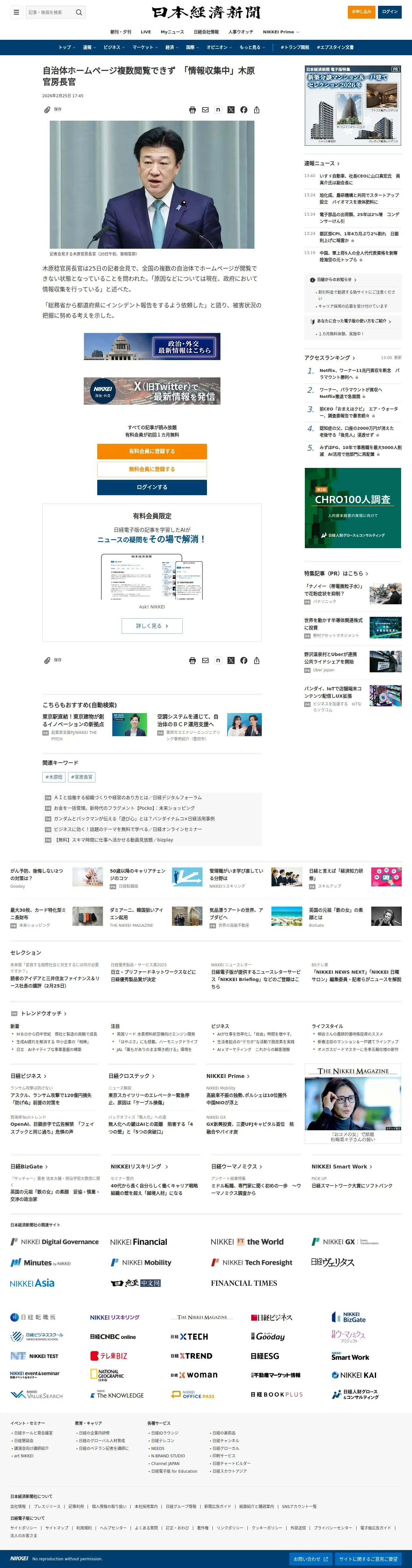Click the top upload-share icon
The width and height of the screenshot is (412, 1568).
coord(257,109)
